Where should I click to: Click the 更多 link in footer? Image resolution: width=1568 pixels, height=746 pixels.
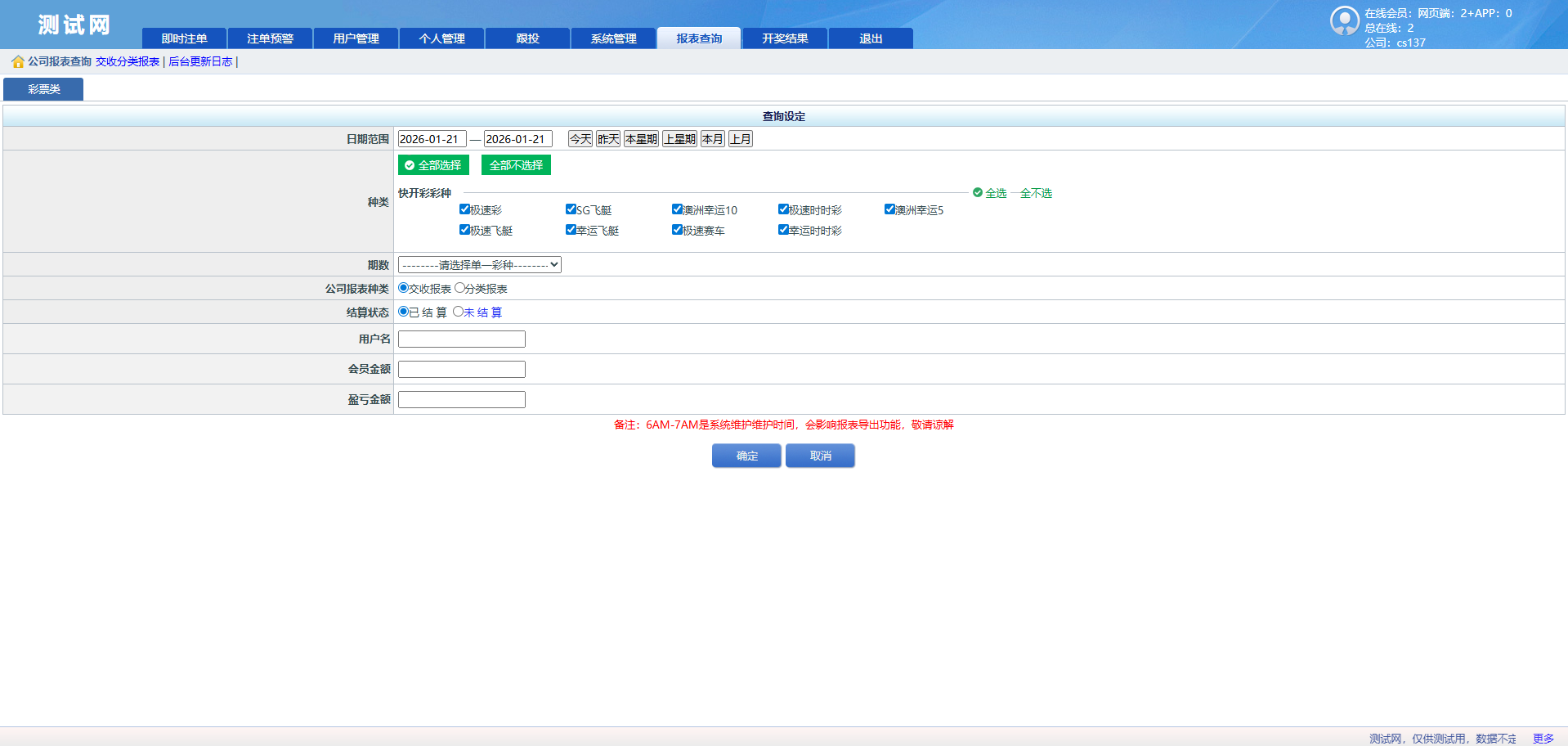coord(1543,739)
